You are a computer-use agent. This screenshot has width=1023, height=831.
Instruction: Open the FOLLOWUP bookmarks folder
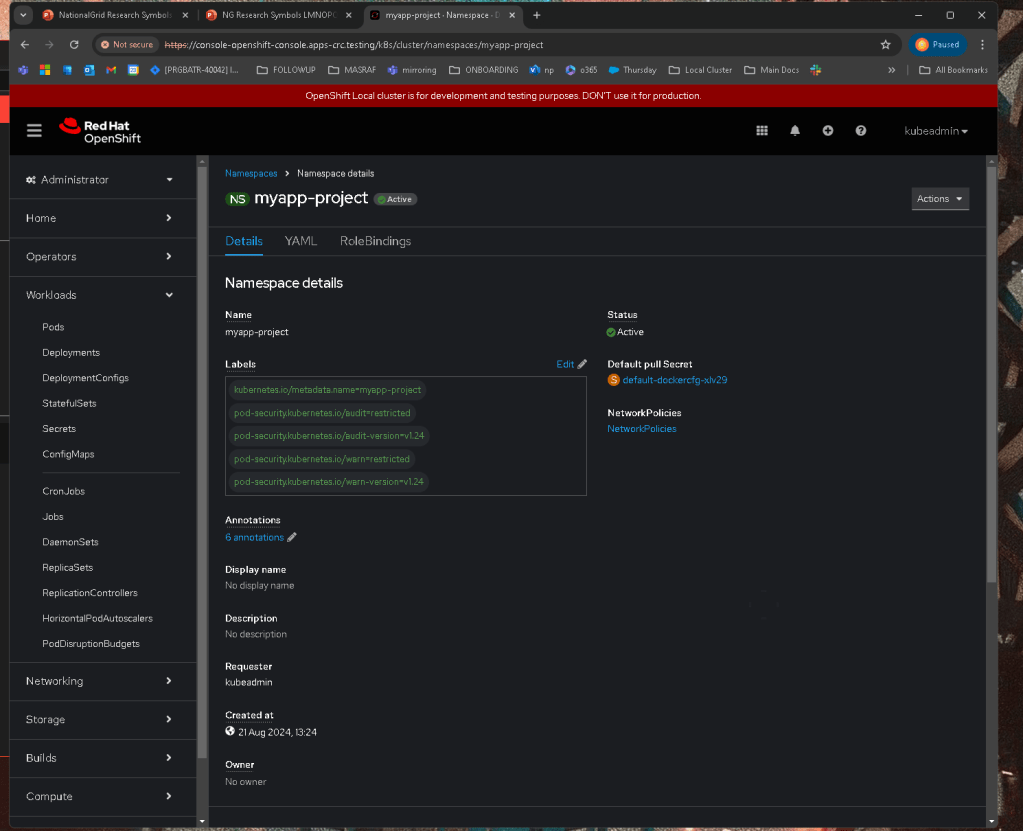coord(286,70)
